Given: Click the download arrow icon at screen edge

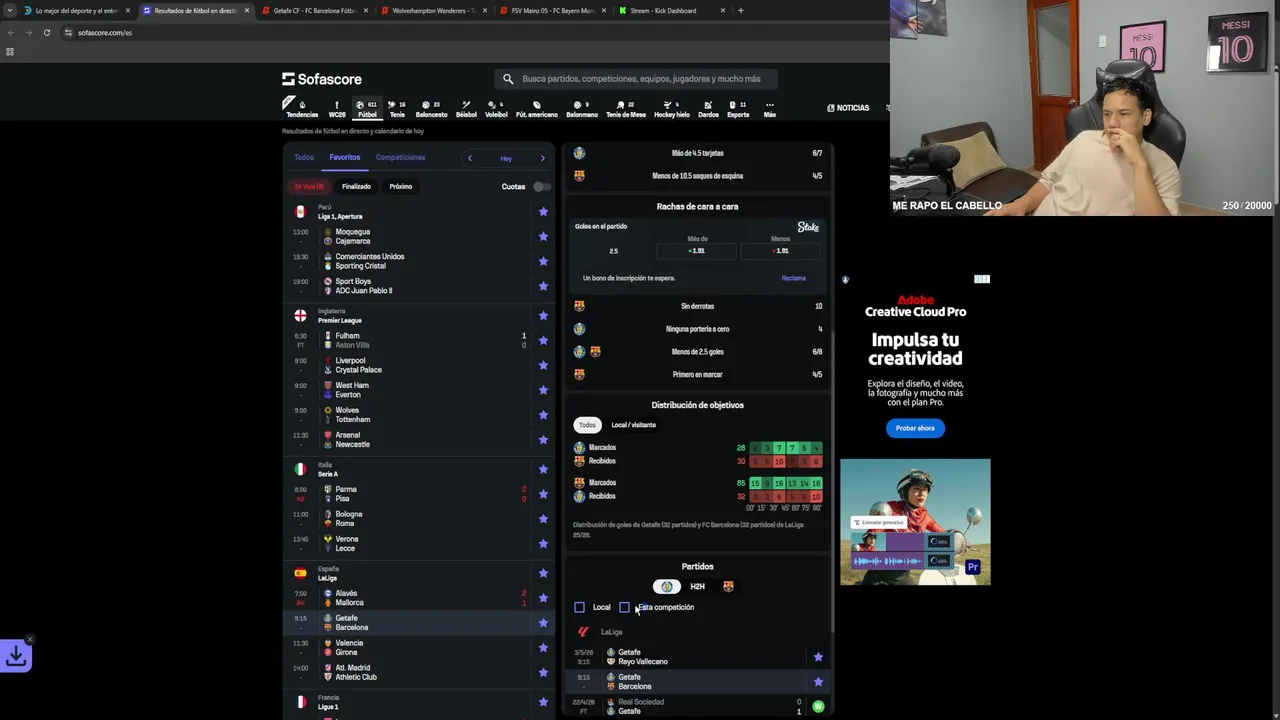Looking at the screenshot, I should 16,656.
